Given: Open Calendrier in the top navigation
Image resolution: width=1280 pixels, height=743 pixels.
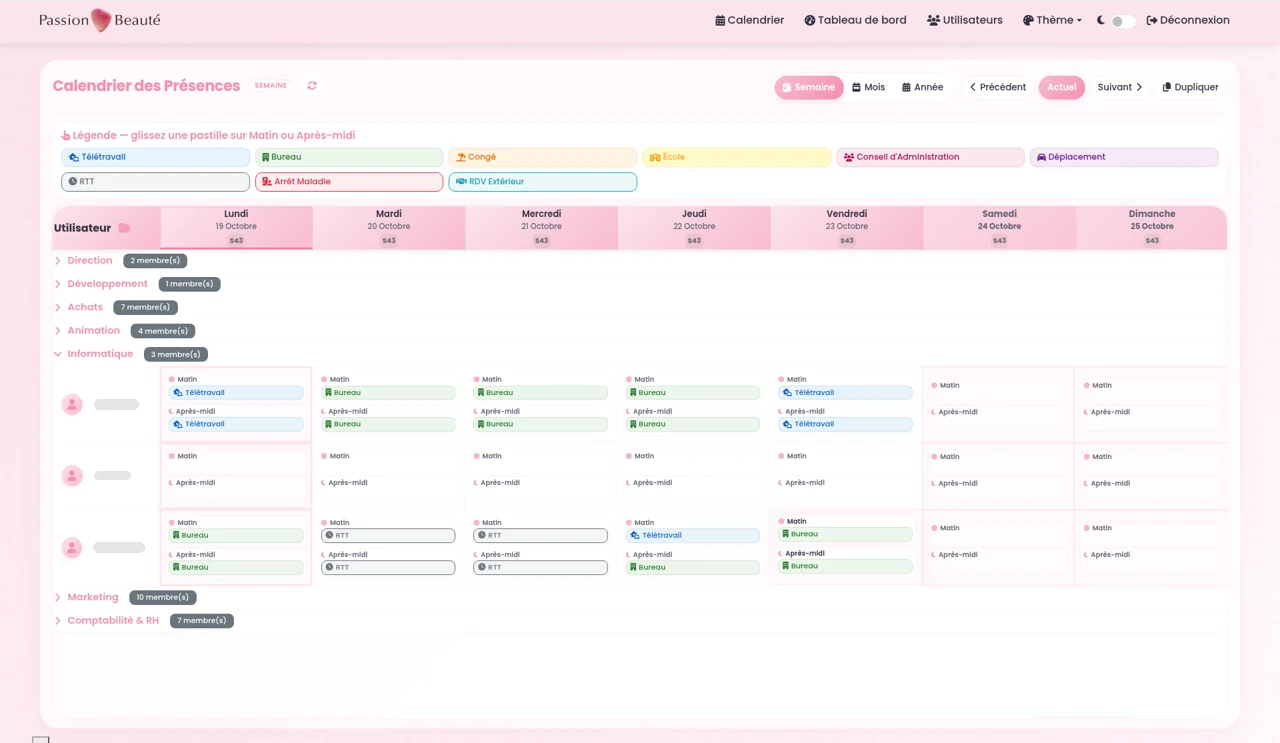Looking at the screenshot, I should coord(750,20).
